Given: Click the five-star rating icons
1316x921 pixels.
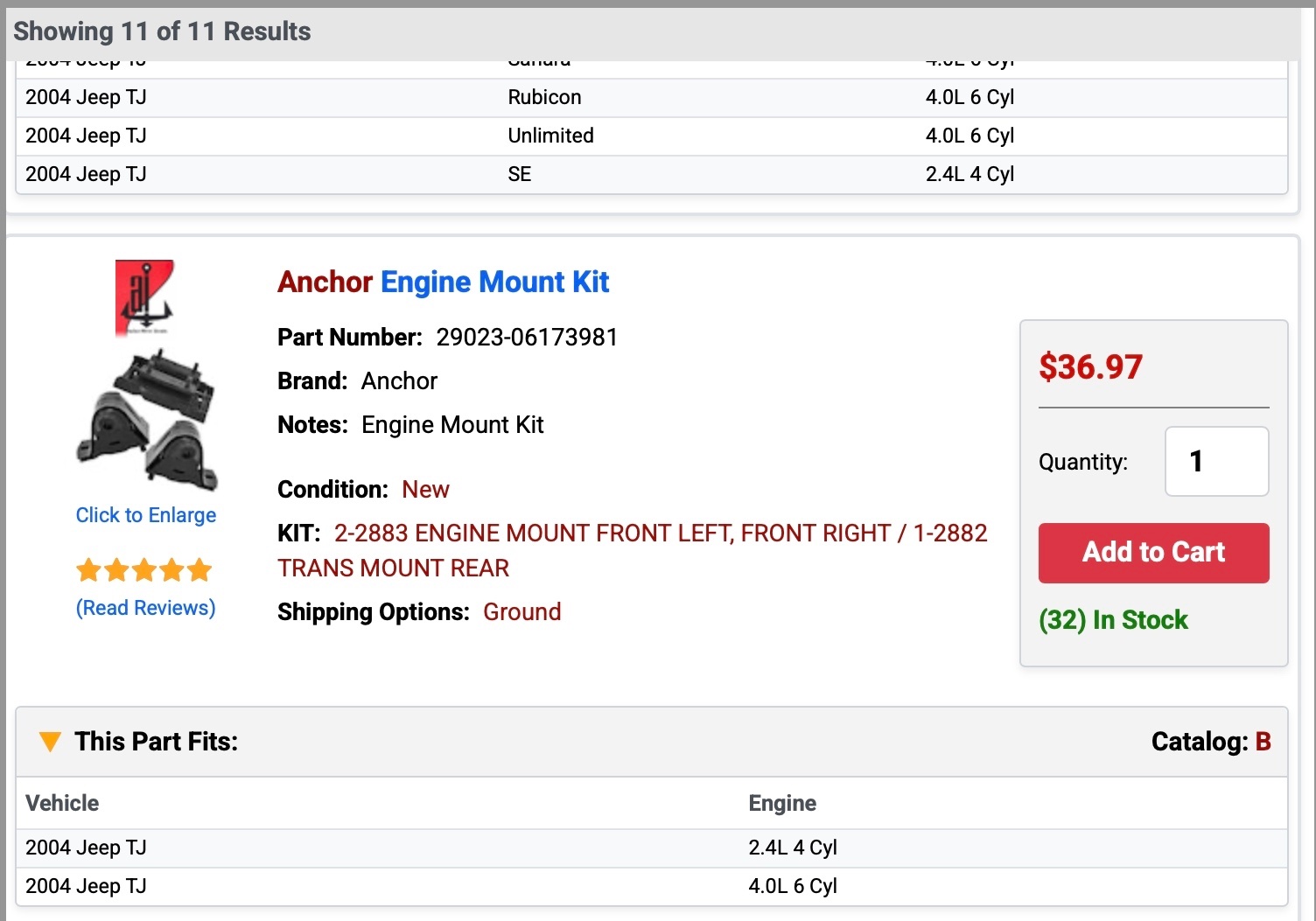Looking at the screenshot, I should [x=144, y=570].
